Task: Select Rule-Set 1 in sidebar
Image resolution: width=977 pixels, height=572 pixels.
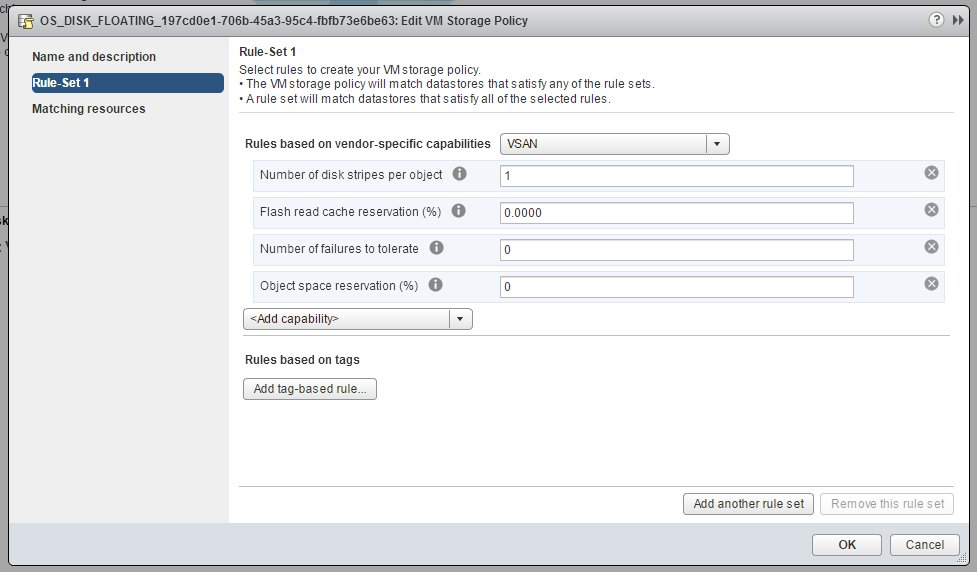Action: point(126,83)
